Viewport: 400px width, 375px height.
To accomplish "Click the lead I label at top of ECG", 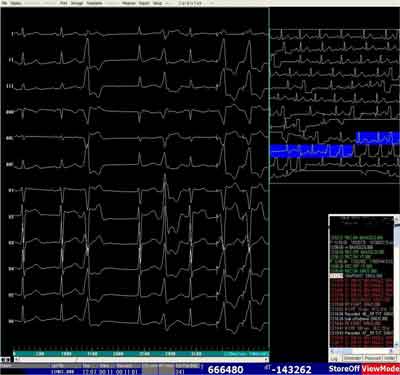I will point(12,34).
